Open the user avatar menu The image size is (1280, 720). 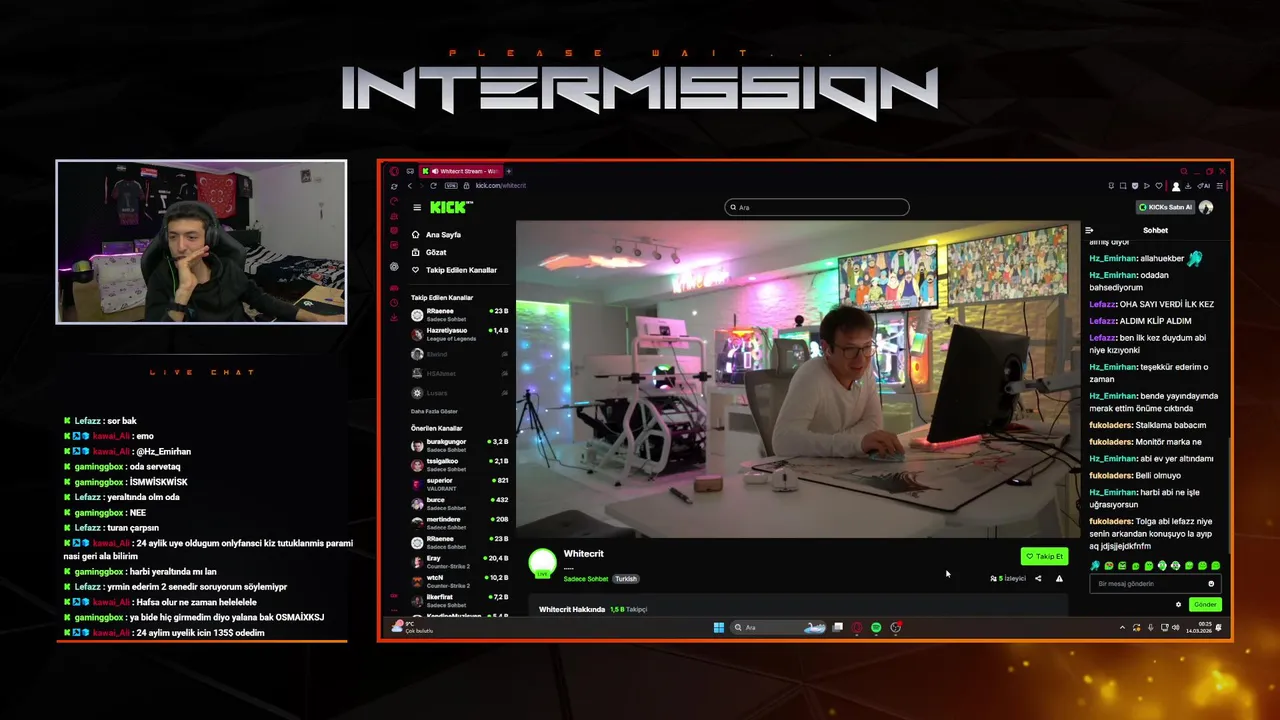point(1206,207)
